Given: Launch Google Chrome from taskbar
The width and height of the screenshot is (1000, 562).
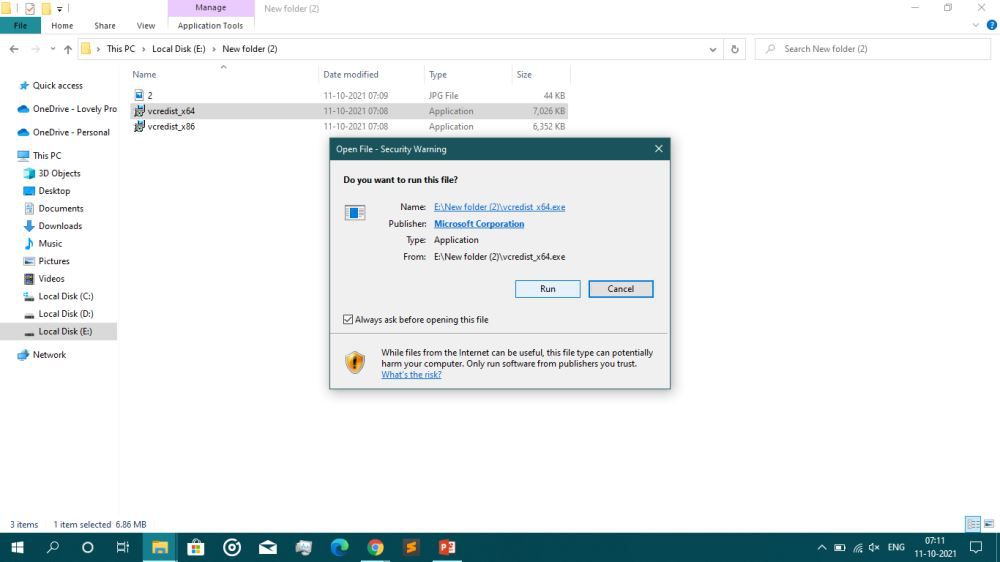Looking at the screenshot, I should (x=376, y=547).
